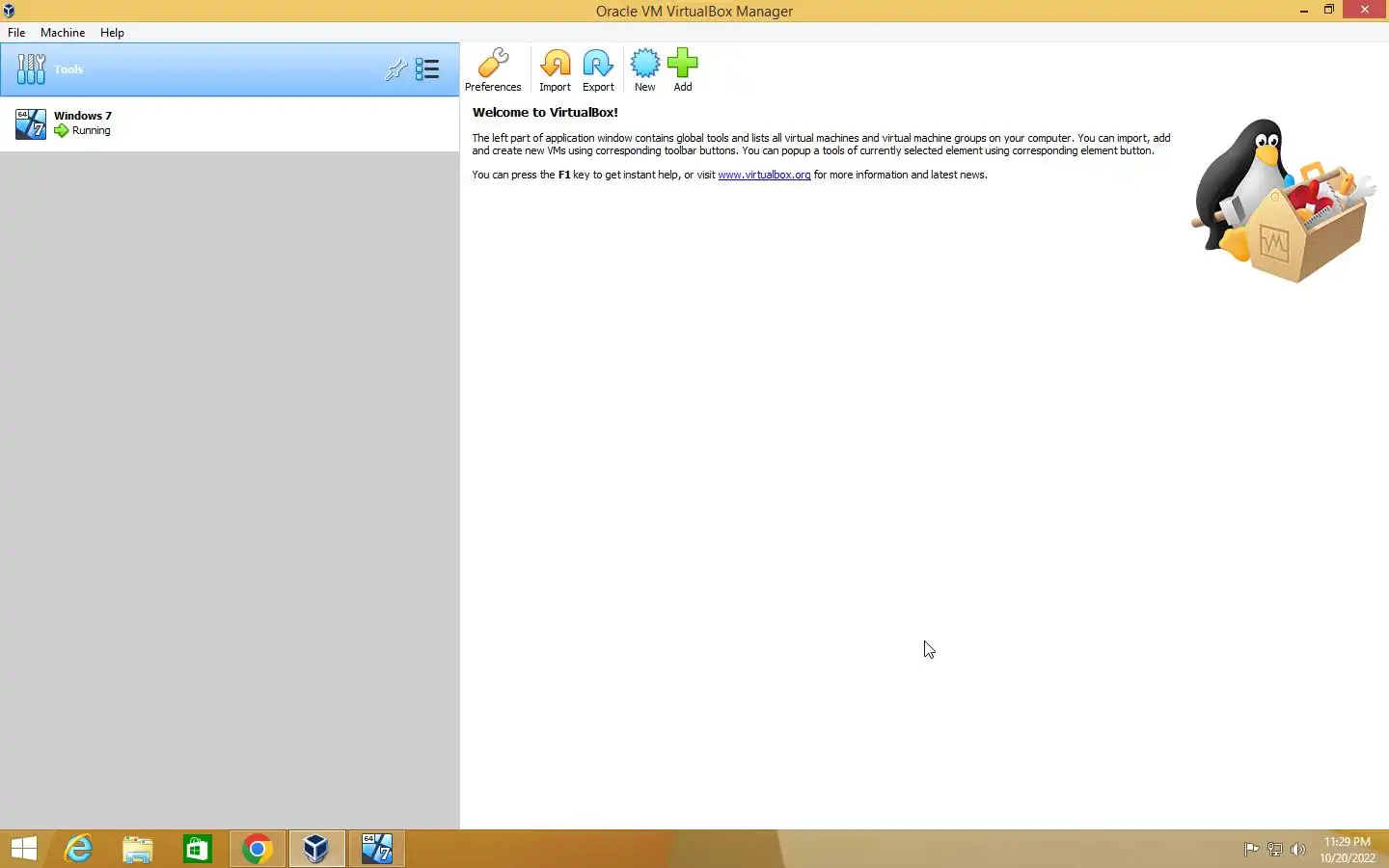
Task: Open the Help menu
Action: pos(112,33)
